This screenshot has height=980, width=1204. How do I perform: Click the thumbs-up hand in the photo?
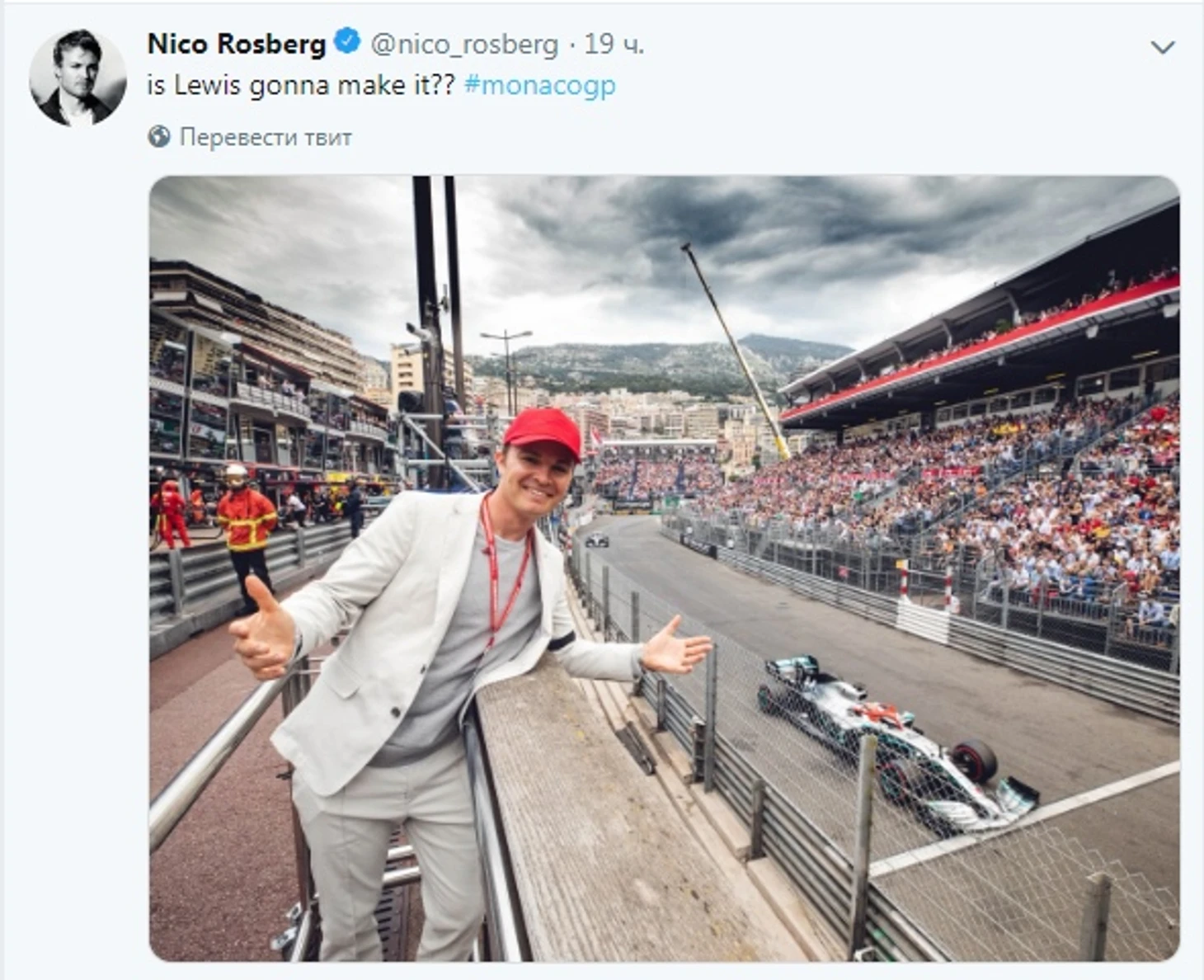point(264,629)
